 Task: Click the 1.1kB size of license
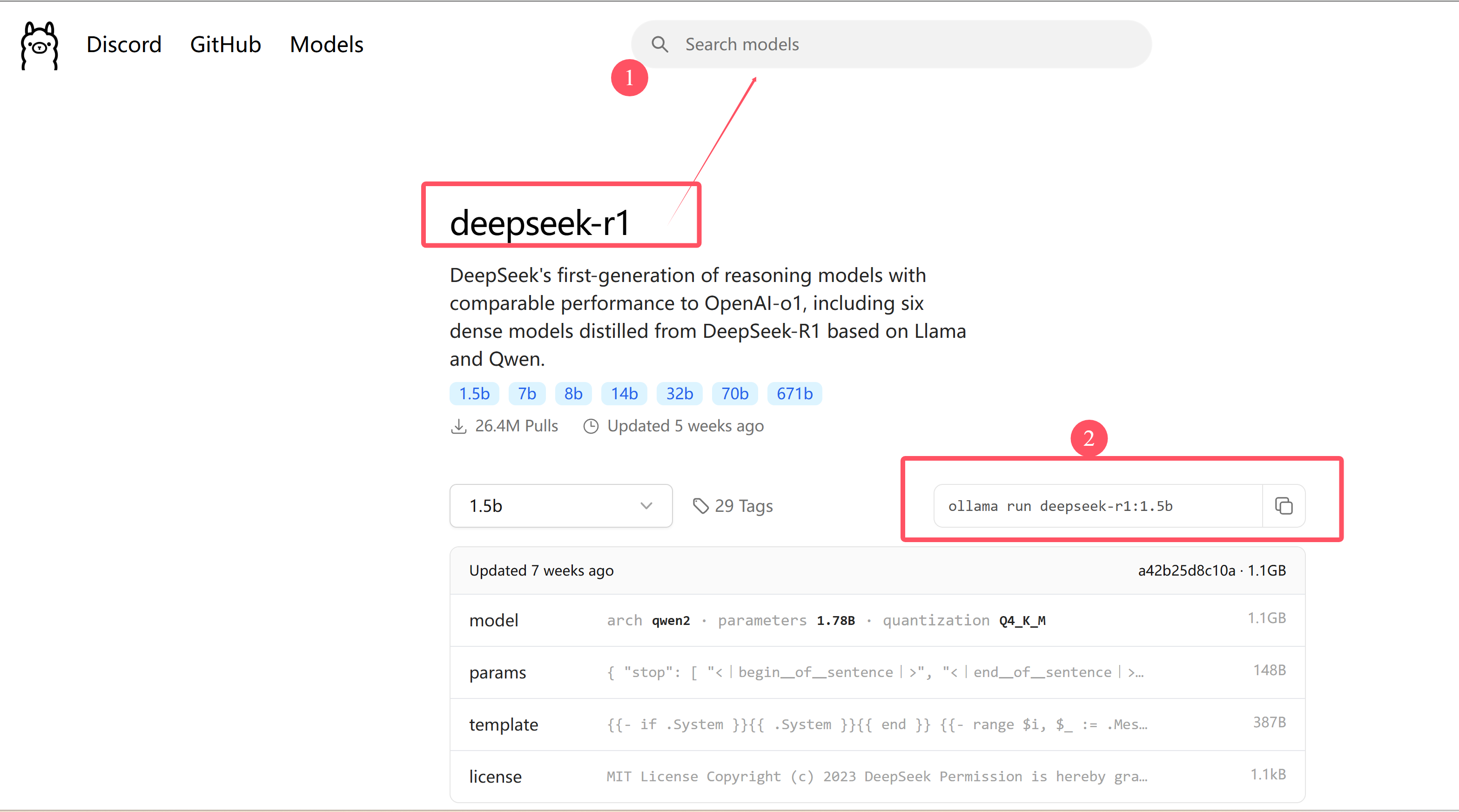[1268, 775]
